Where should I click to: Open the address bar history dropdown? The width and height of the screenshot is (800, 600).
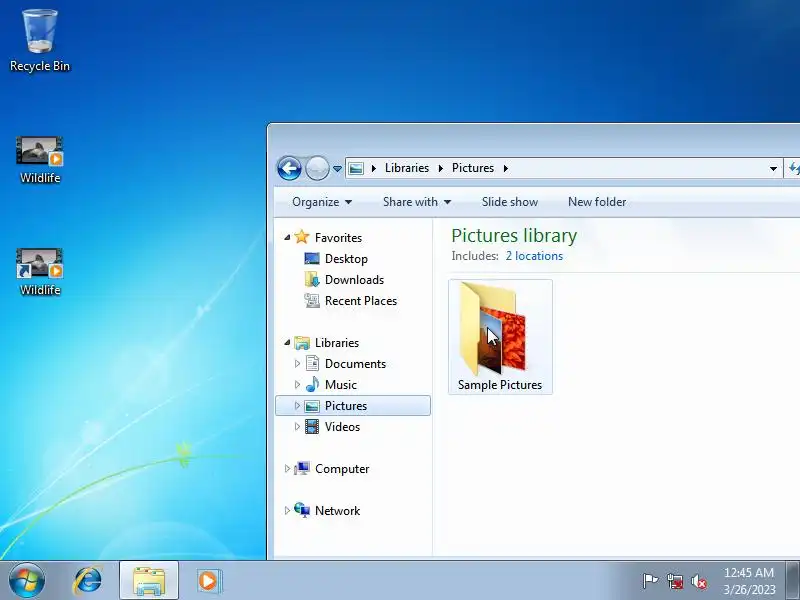click(773, 168)
